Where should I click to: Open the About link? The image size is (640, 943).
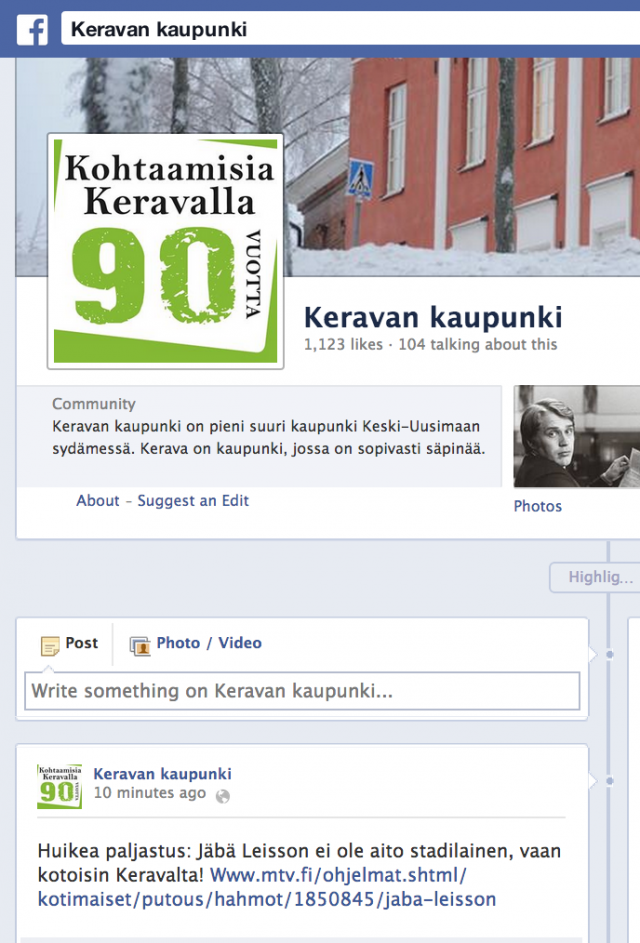point(97,500)
